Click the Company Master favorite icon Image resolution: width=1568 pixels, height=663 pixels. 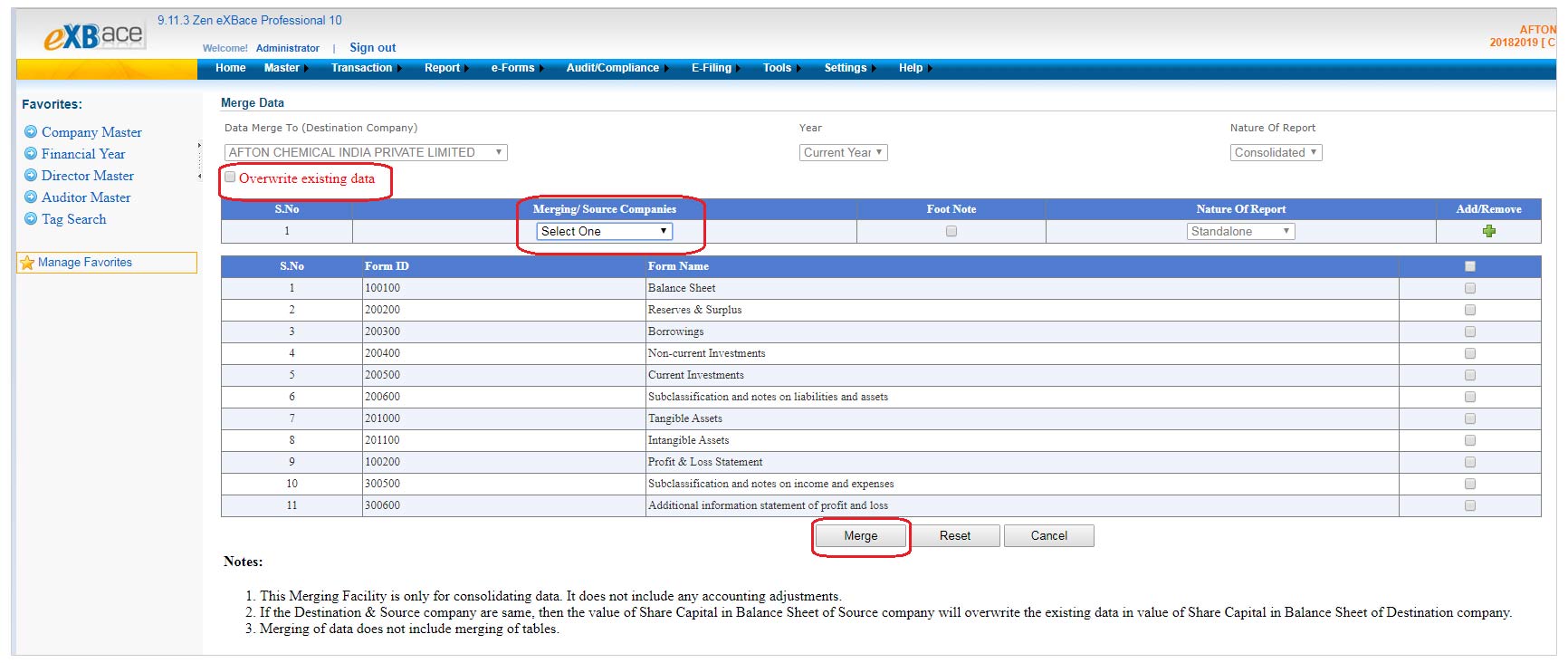click(31, 132)
